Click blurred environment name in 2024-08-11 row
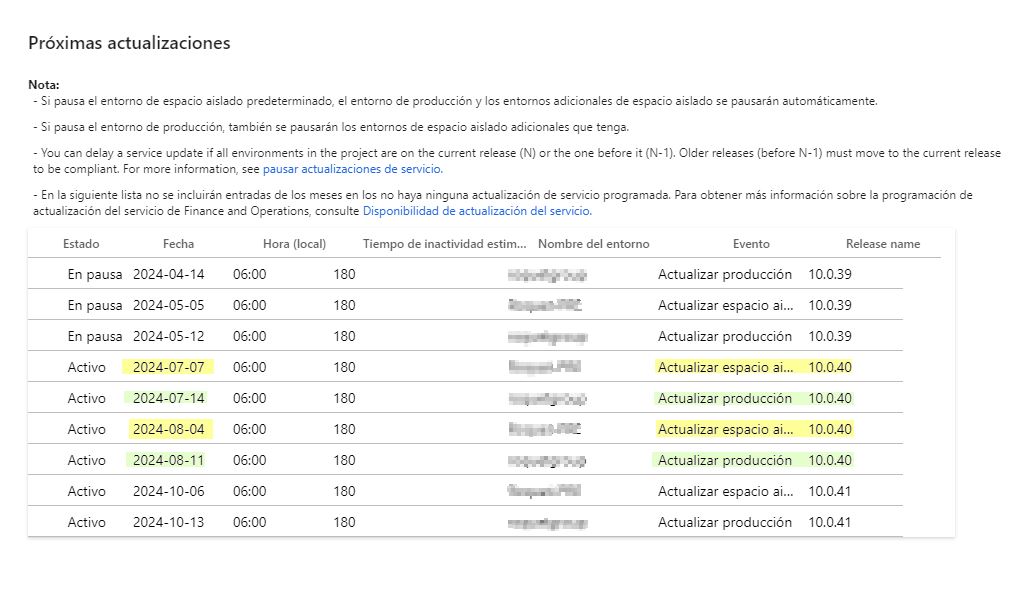The image size is (1014, 595). tap(547, 461)
